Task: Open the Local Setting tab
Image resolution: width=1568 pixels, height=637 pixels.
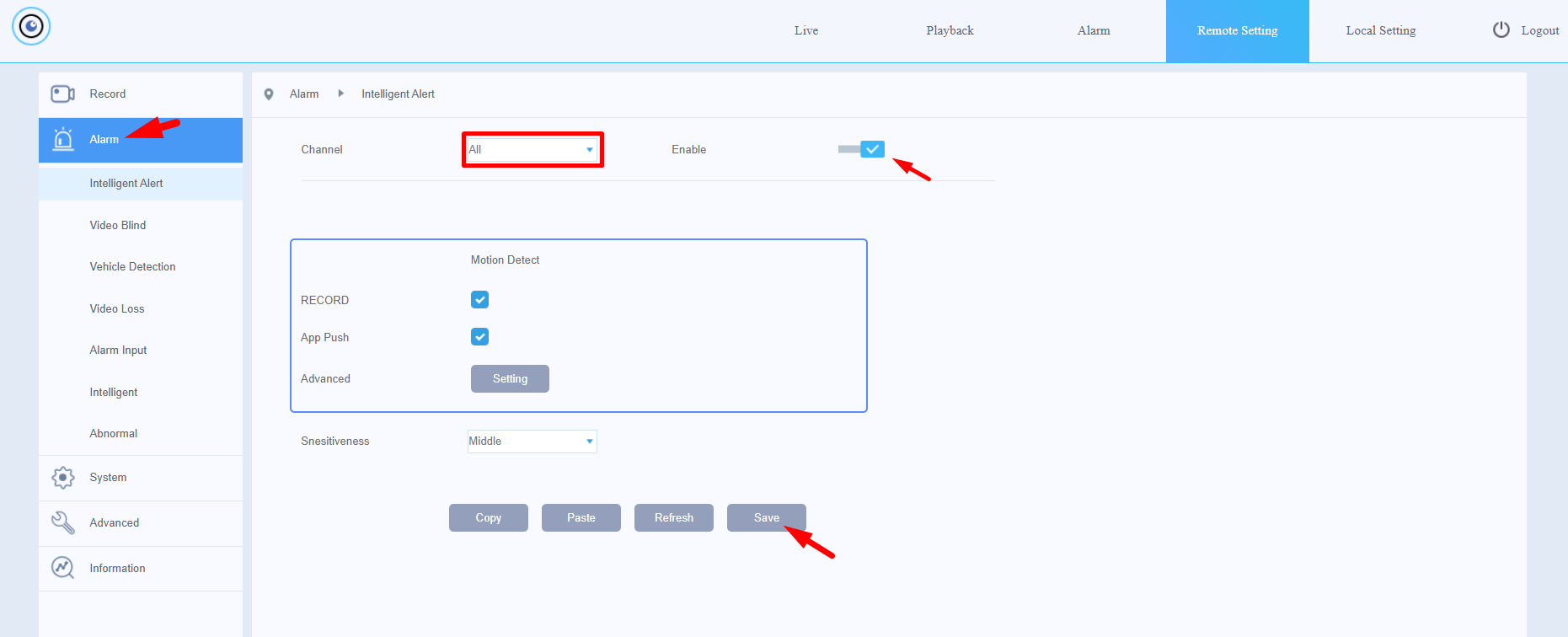Action: pos(1380,30)
